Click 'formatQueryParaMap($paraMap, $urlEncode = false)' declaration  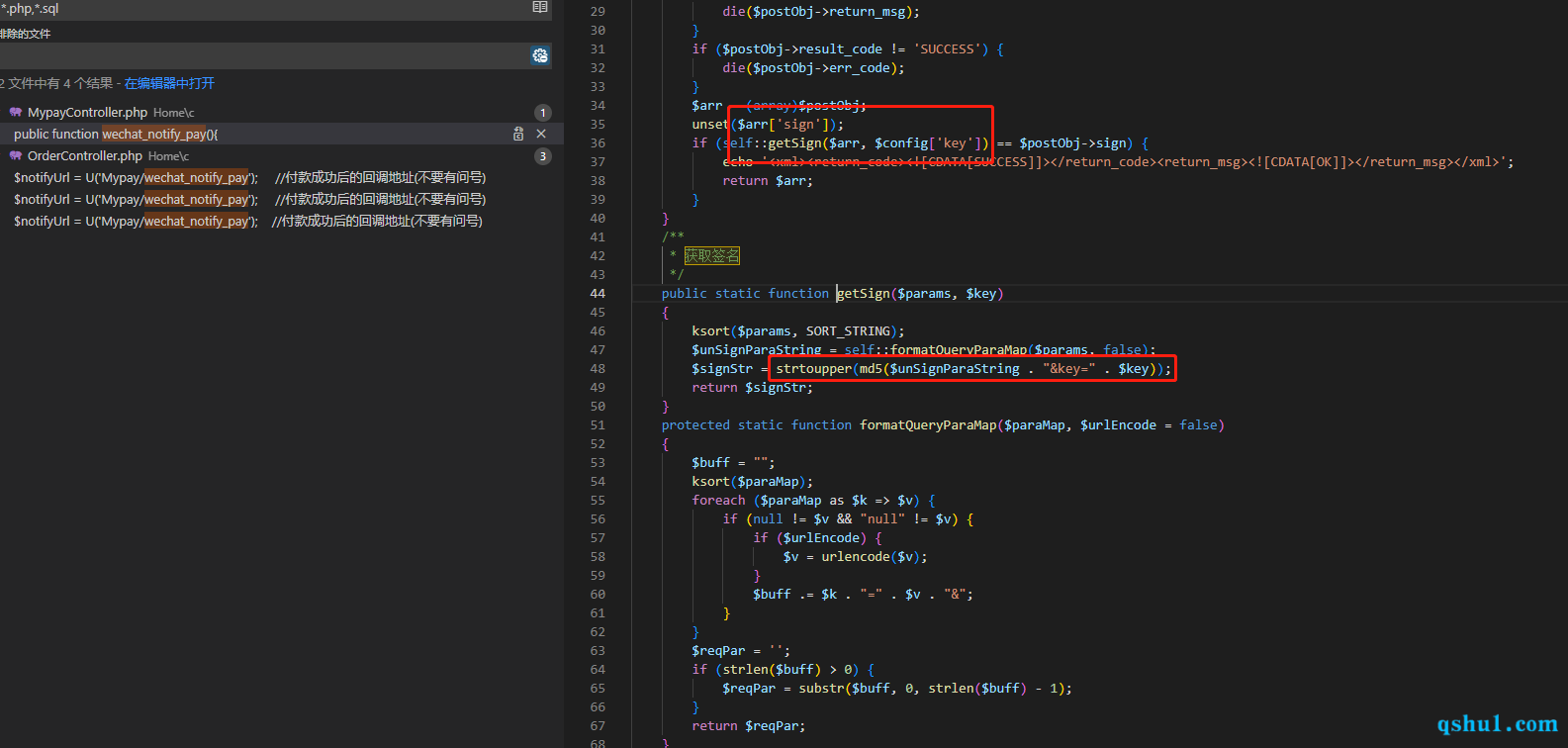[1042, 425]
